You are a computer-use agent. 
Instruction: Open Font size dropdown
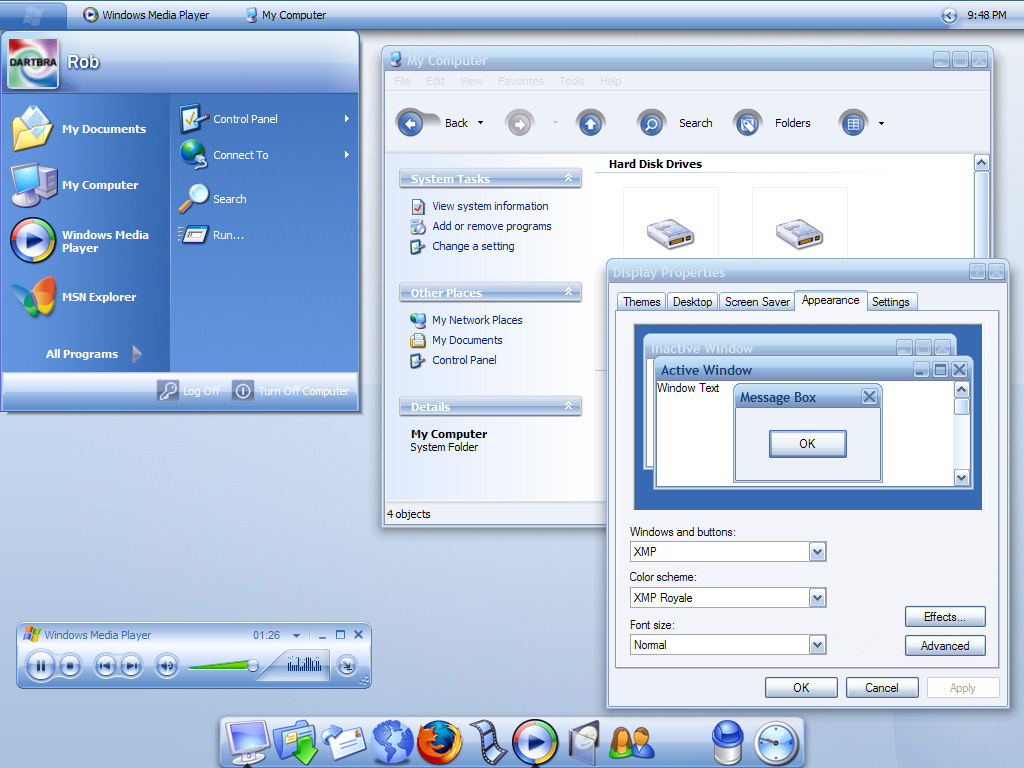[x=817, y=645]
